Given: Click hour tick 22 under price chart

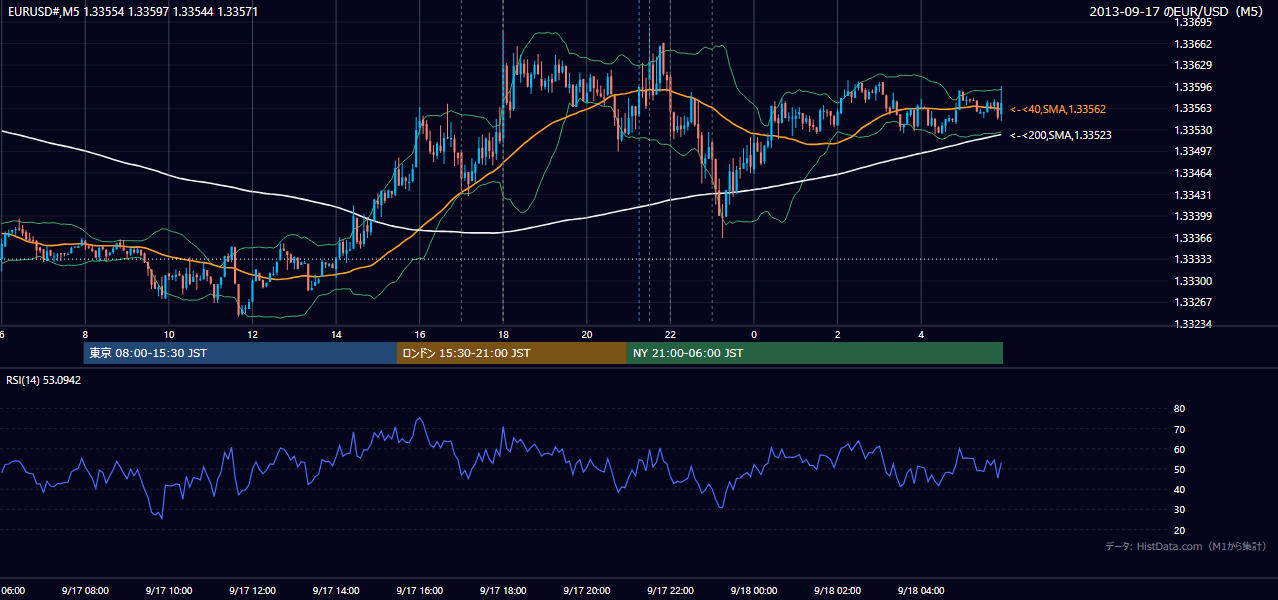Looking at the screenshot, I should tap(670, 335).
